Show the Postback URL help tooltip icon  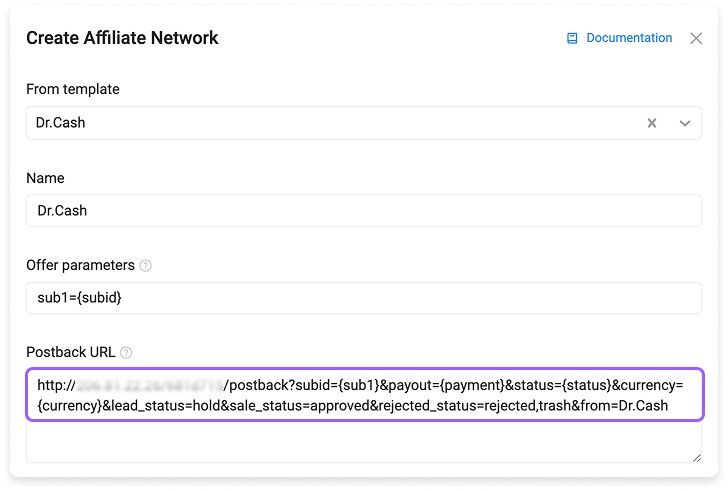point(126,353)
